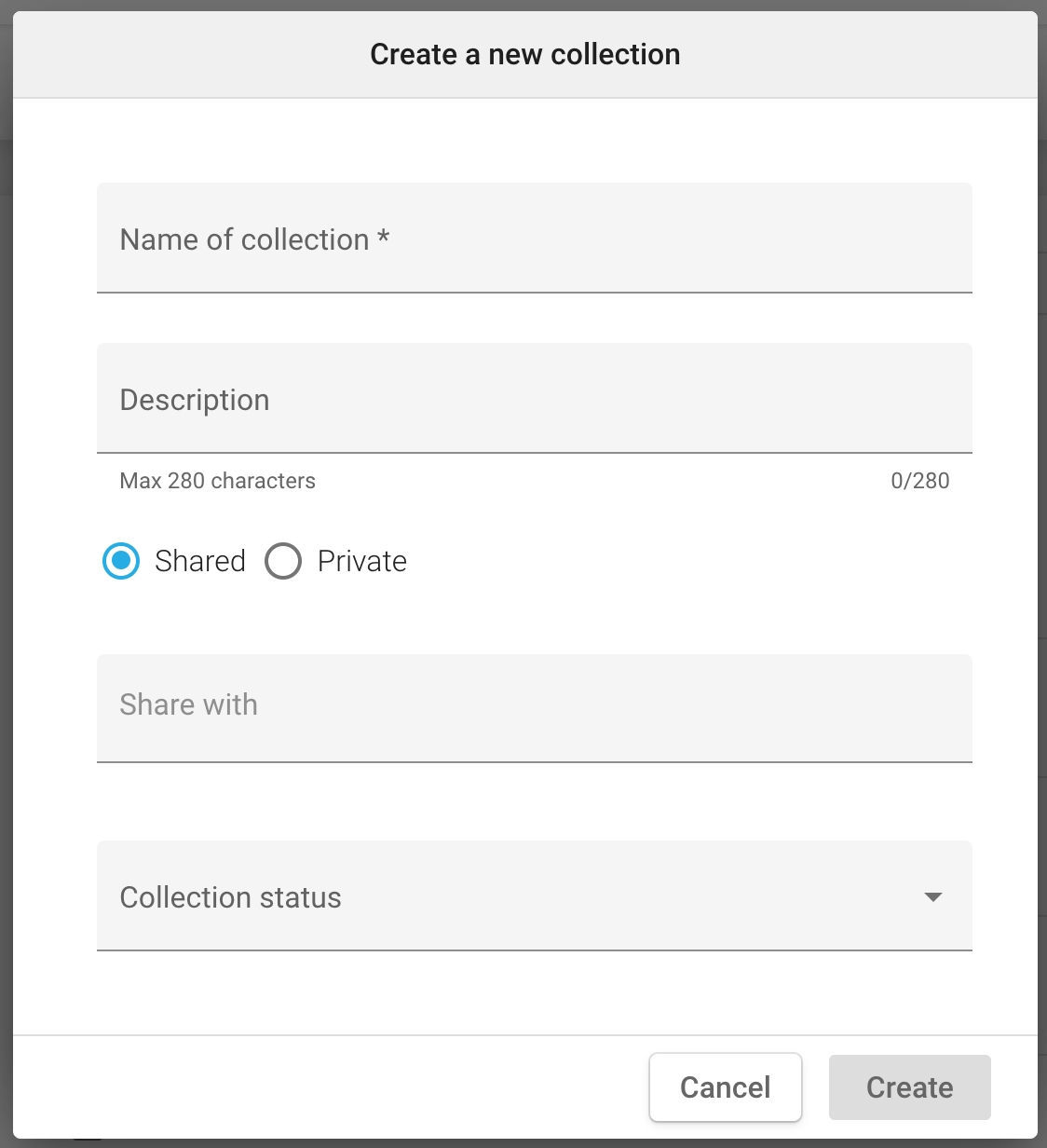Click the 0/280 character counter

(919, 481)
